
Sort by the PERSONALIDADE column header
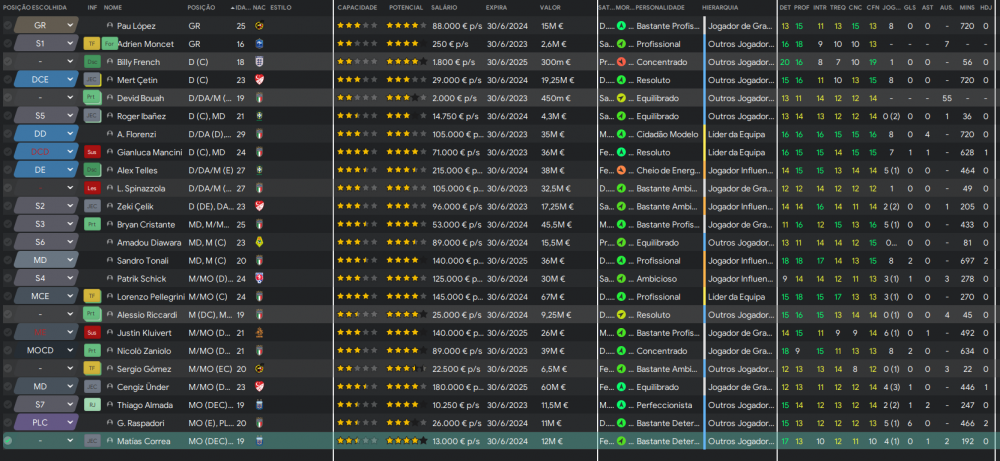[660, 8]
